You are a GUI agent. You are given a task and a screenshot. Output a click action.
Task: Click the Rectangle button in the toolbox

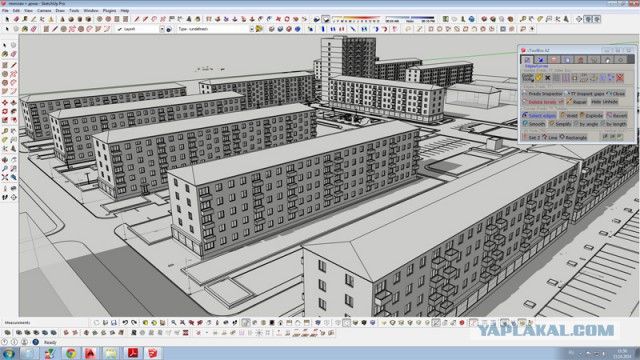tap(573, 137)
